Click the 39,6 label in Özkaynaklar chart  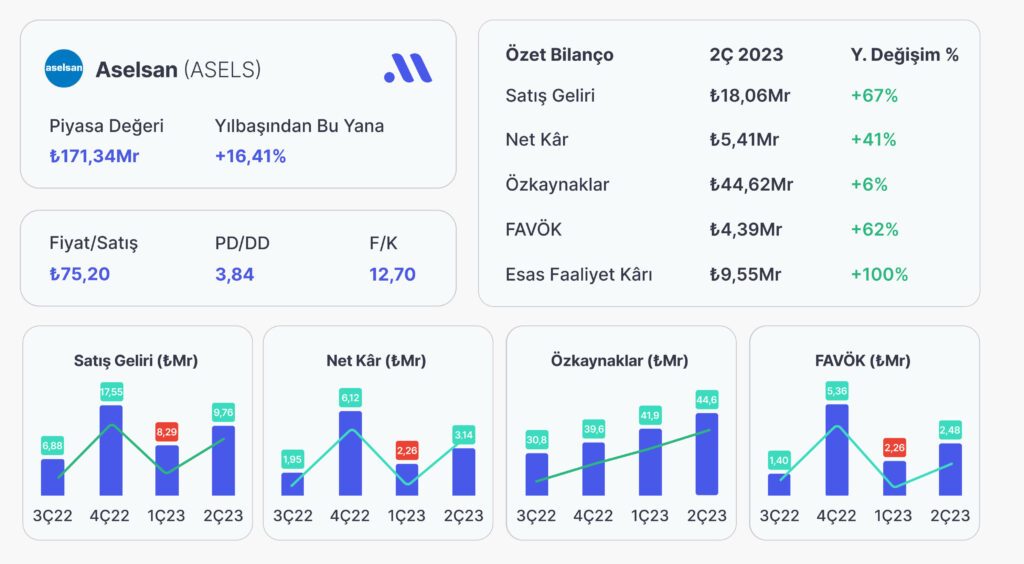tap(594, 429)
